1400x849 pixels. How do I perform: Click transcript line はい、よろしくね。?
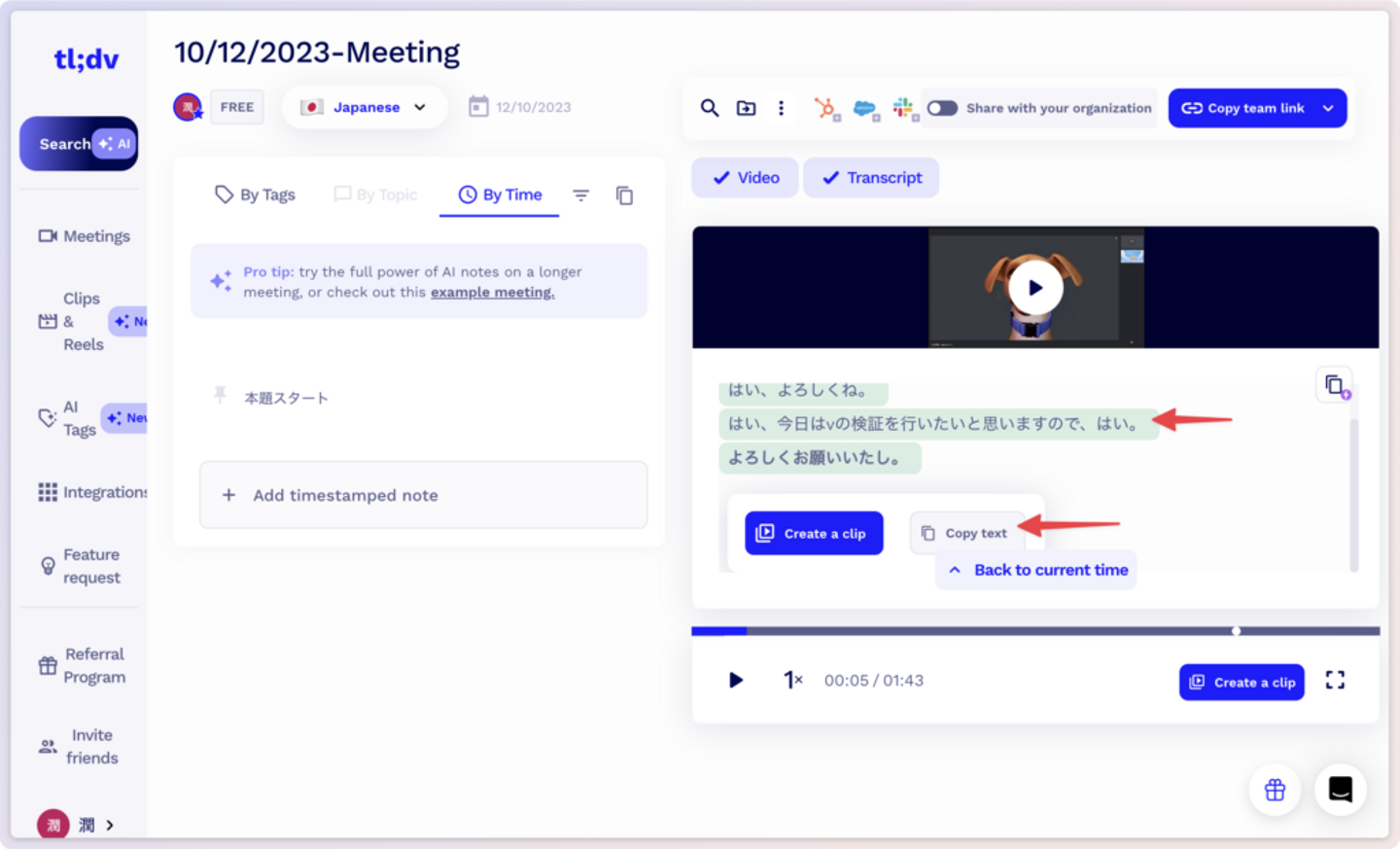803,390
